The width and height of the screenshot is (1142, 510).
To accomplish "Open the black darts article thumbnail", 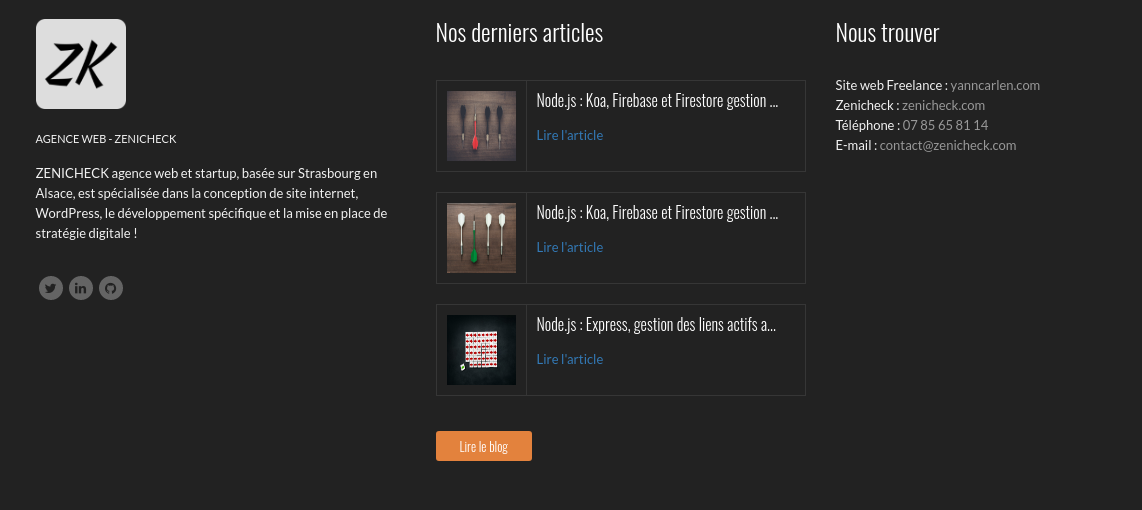I will [x=481, y=126].
